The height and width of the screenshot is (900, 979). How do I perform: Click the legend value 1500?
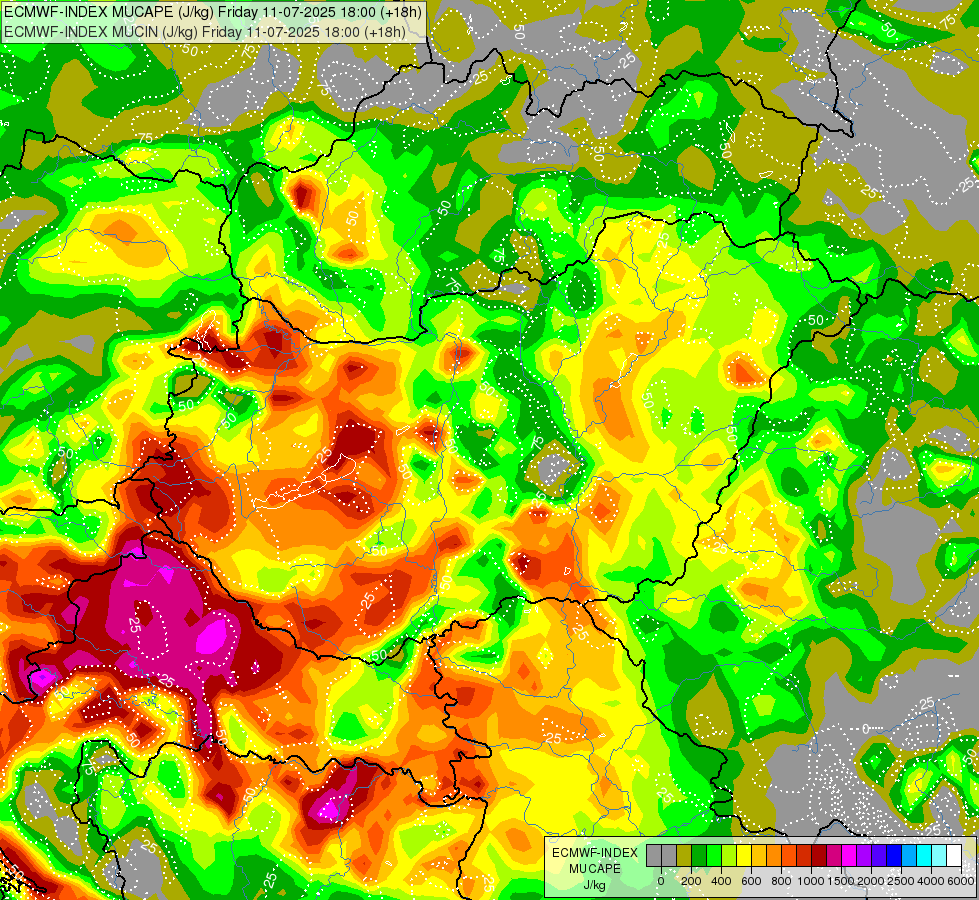[x=841, y=881]
